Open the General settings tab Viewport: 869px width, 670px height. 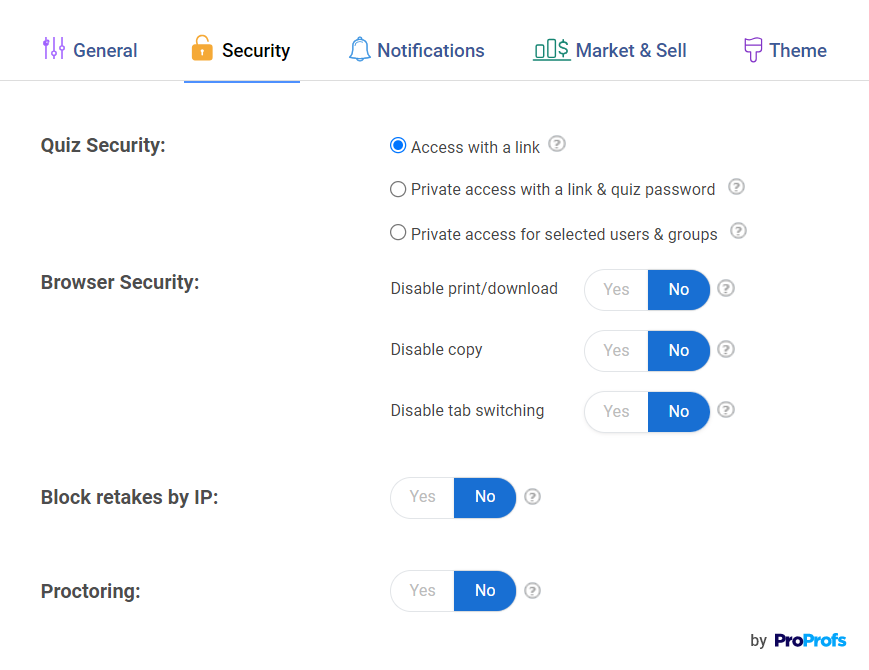pos(90,50)
